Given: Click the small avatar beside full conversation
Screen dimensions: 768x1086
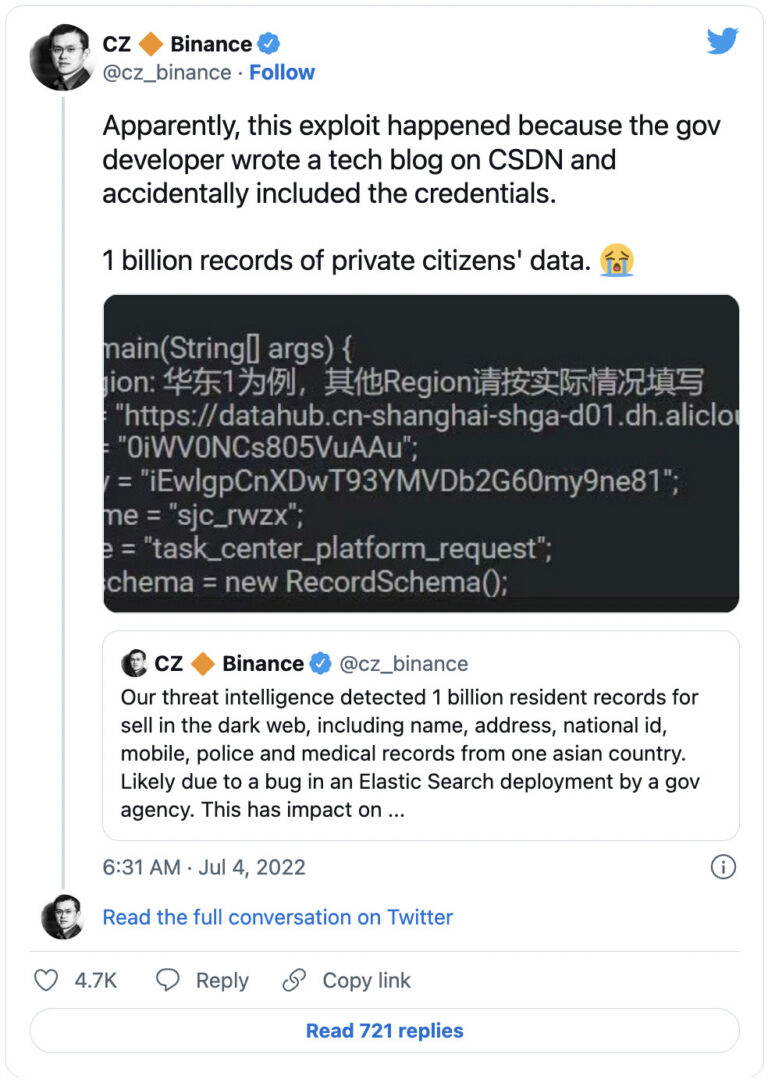Looking at the screenshot, I should (x=61, y=917).
